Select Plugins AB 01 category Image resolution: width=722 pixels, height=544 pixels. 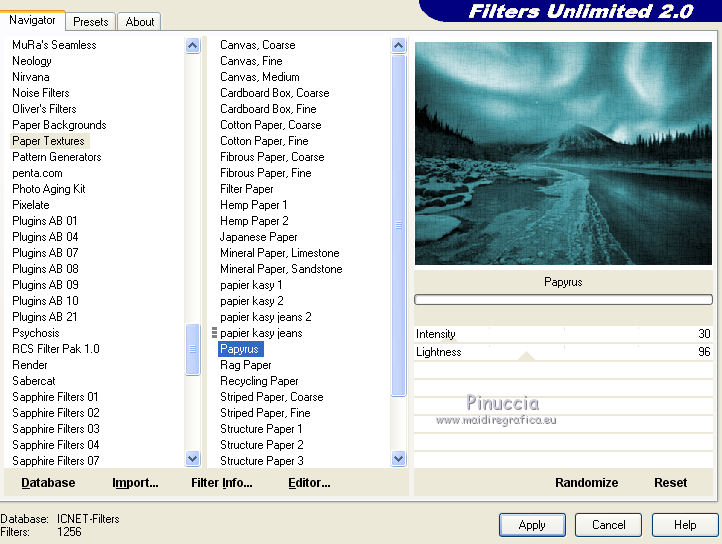[x=45, y=221]
